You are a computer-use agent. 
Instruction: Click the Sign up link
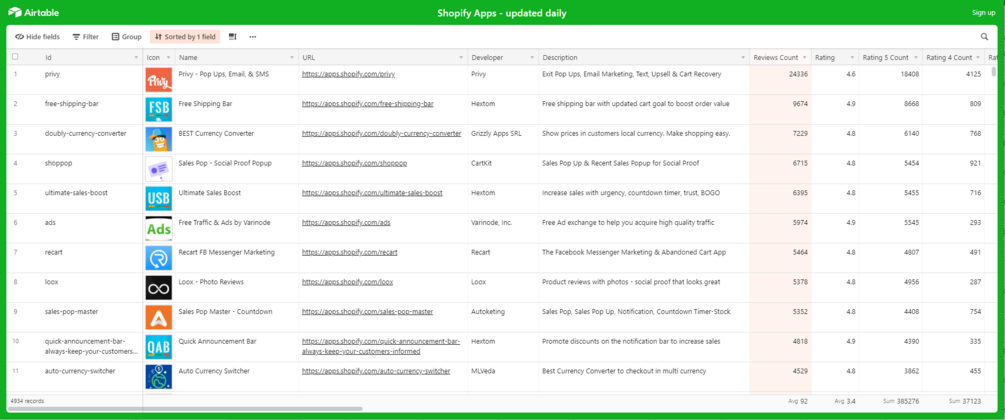click(x=983, y=12)
